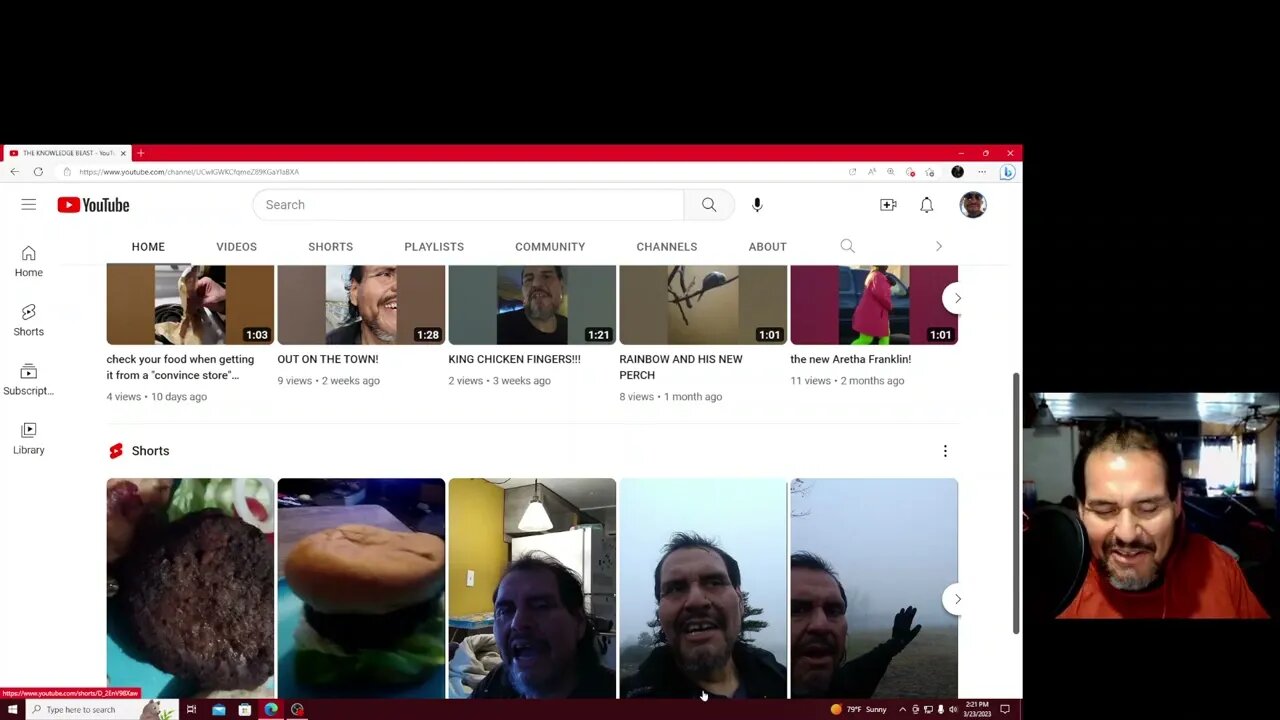The width and height of the screenshot is (1280, 720).
Task: Open Microsoft Store on the taskbar
Action: tap(245, 710)
